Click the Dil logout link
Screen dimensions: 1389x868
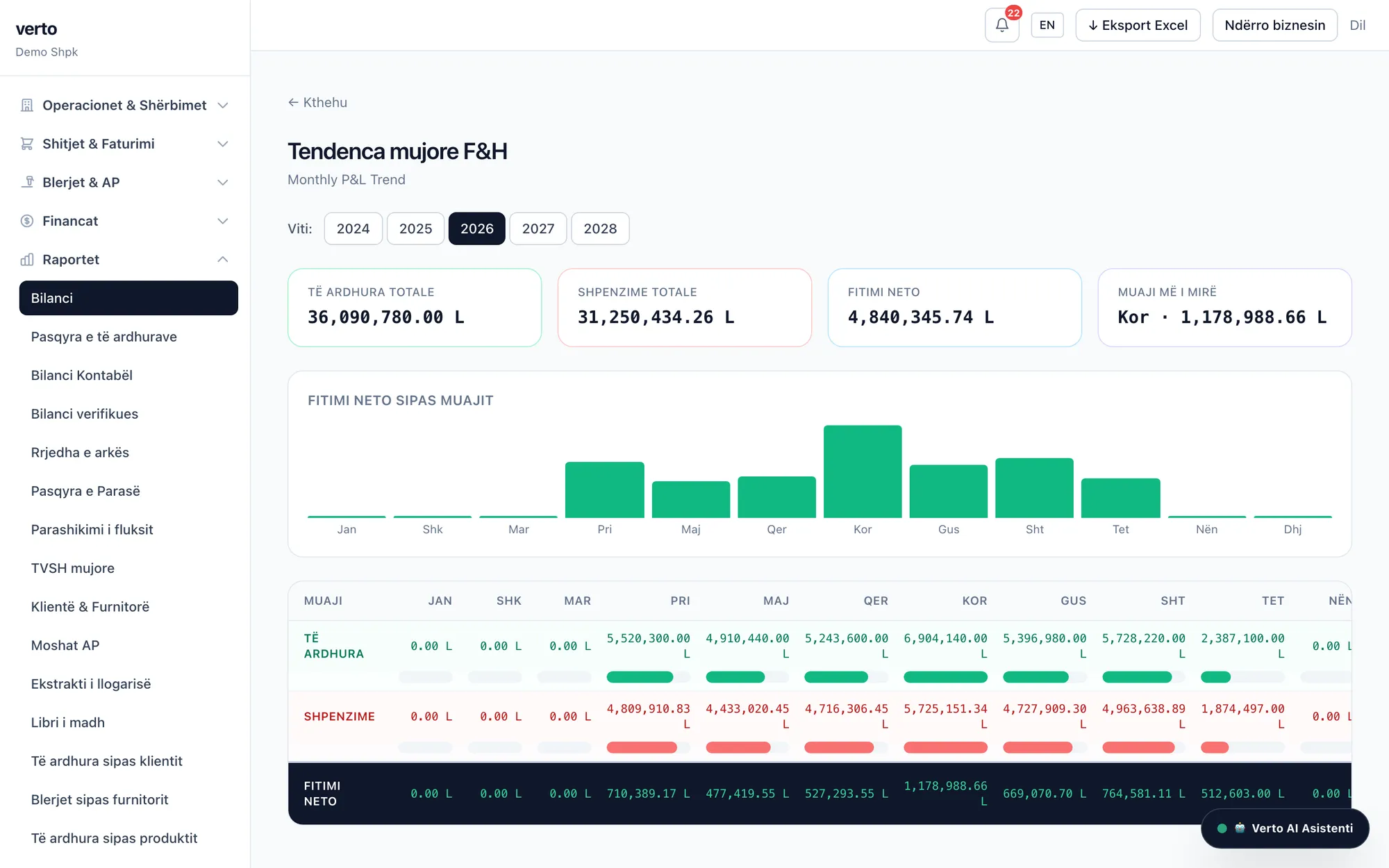1357,25
